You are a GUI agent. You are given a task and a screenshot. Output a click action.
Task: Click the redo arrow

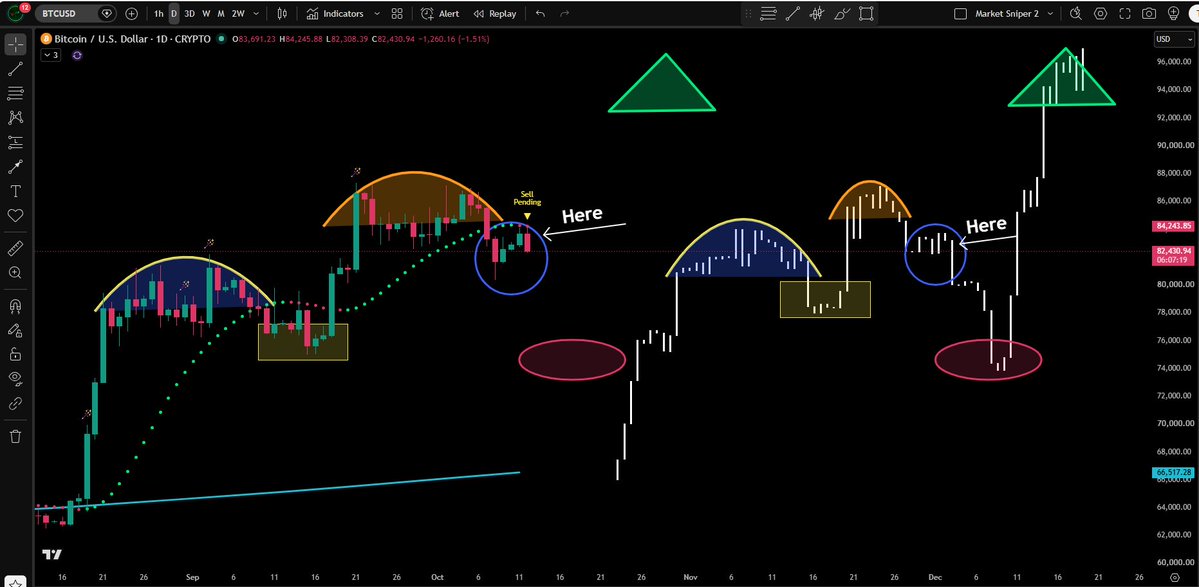[x=565, y=14]
